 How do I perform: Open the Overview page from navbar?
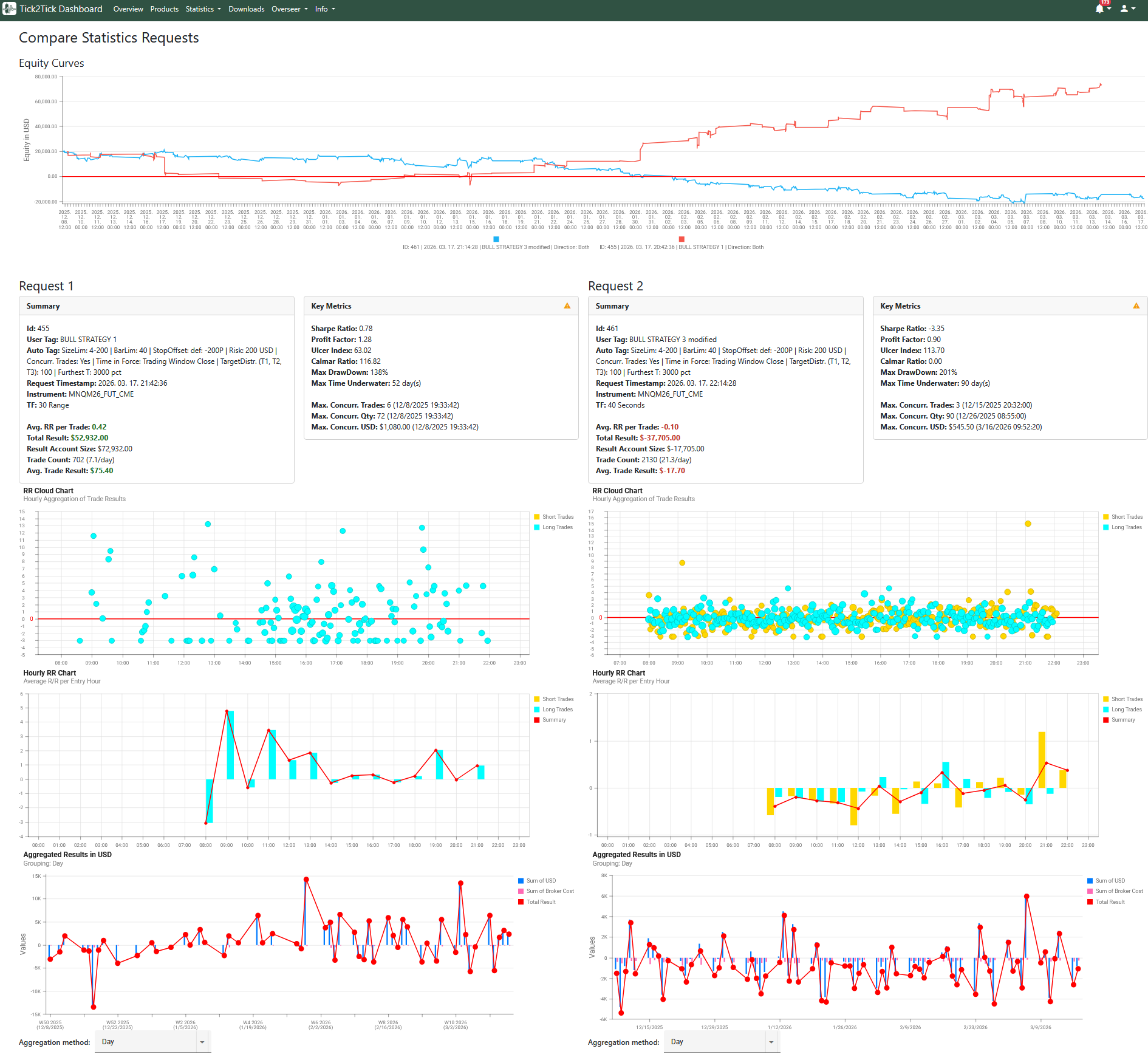[128, 9]
